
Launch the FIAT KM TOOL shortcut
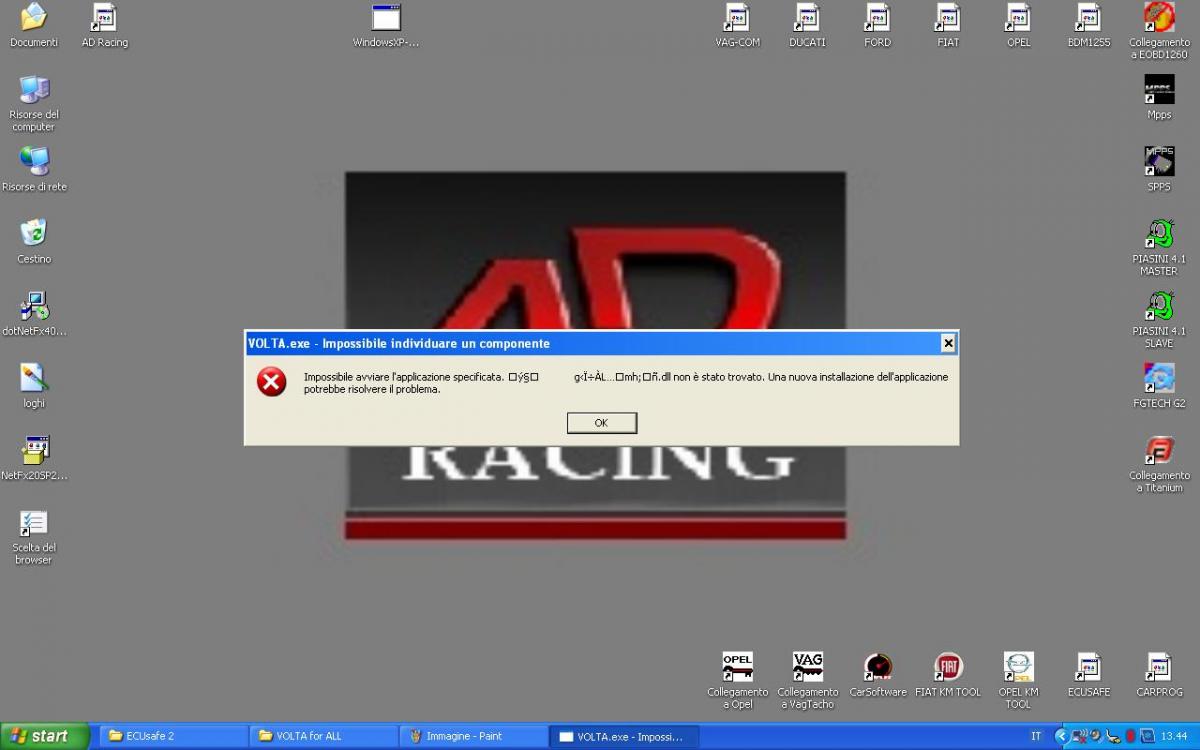pyautogui.click(x=948, y=674)
